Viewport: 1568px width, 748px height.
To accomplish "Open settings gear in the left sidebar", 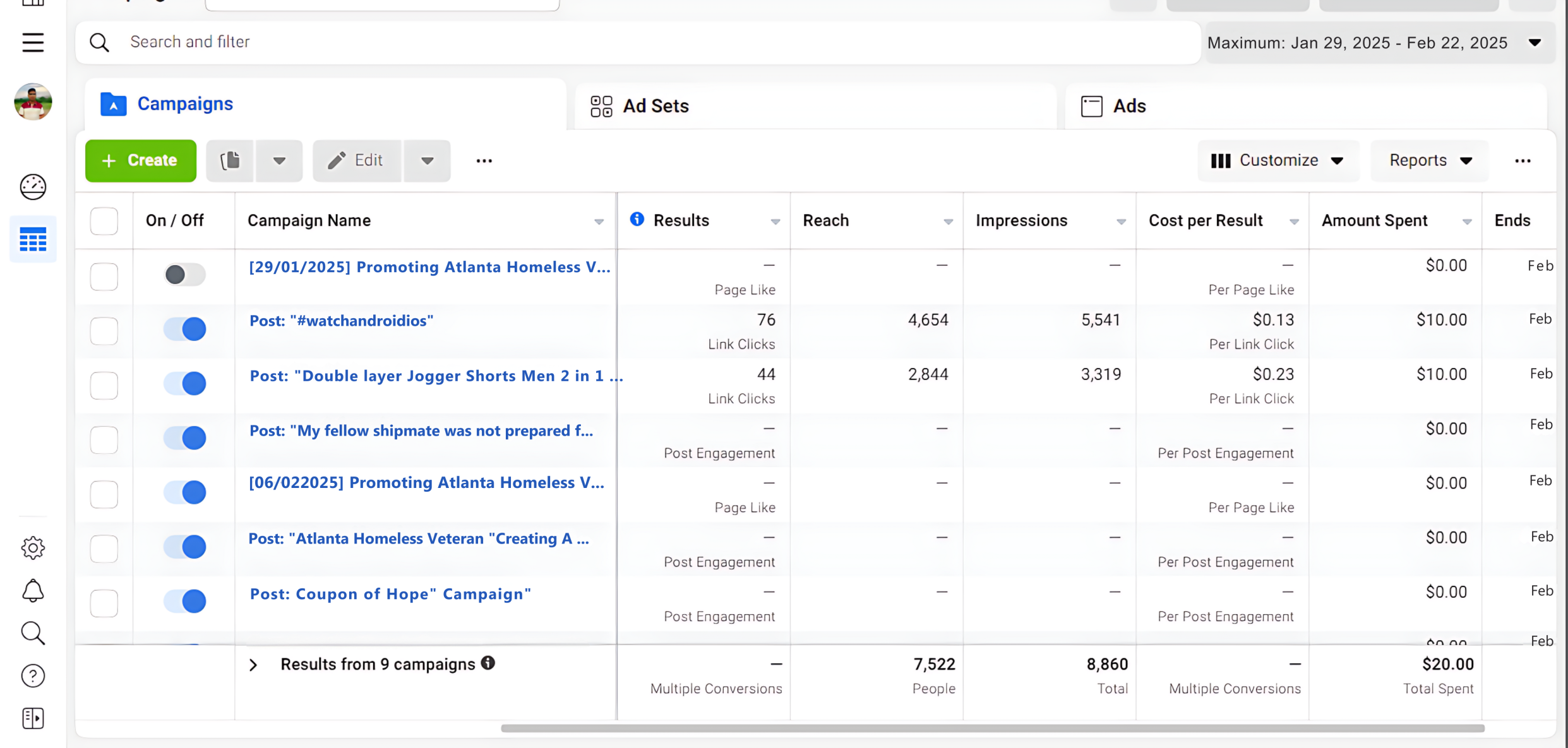I will [x=33, y=548].
